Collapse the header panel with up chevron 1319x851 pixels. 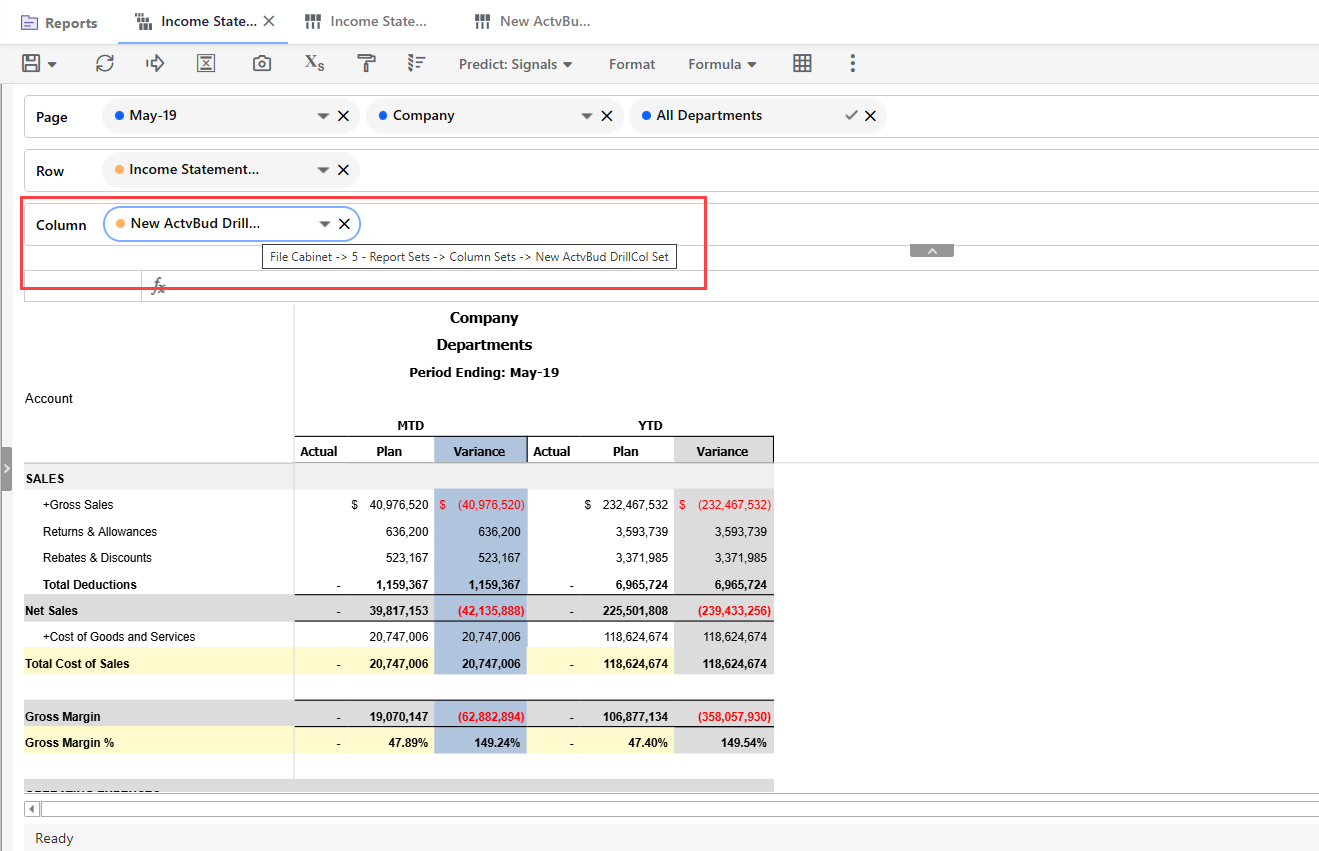932,251
